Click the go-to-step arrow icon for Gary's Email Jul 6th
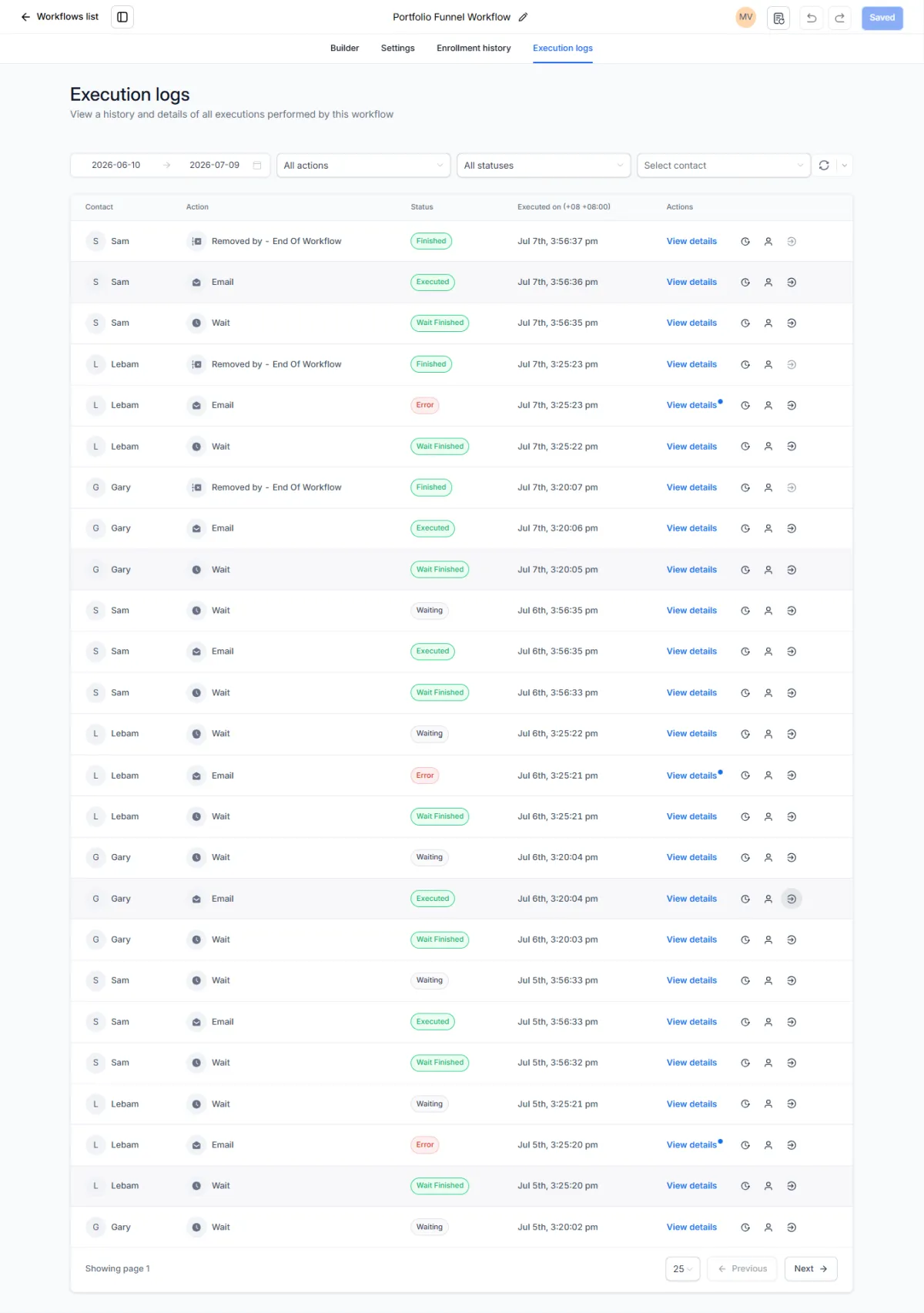Screen dimensions: 924x1313 coord(792,899)
